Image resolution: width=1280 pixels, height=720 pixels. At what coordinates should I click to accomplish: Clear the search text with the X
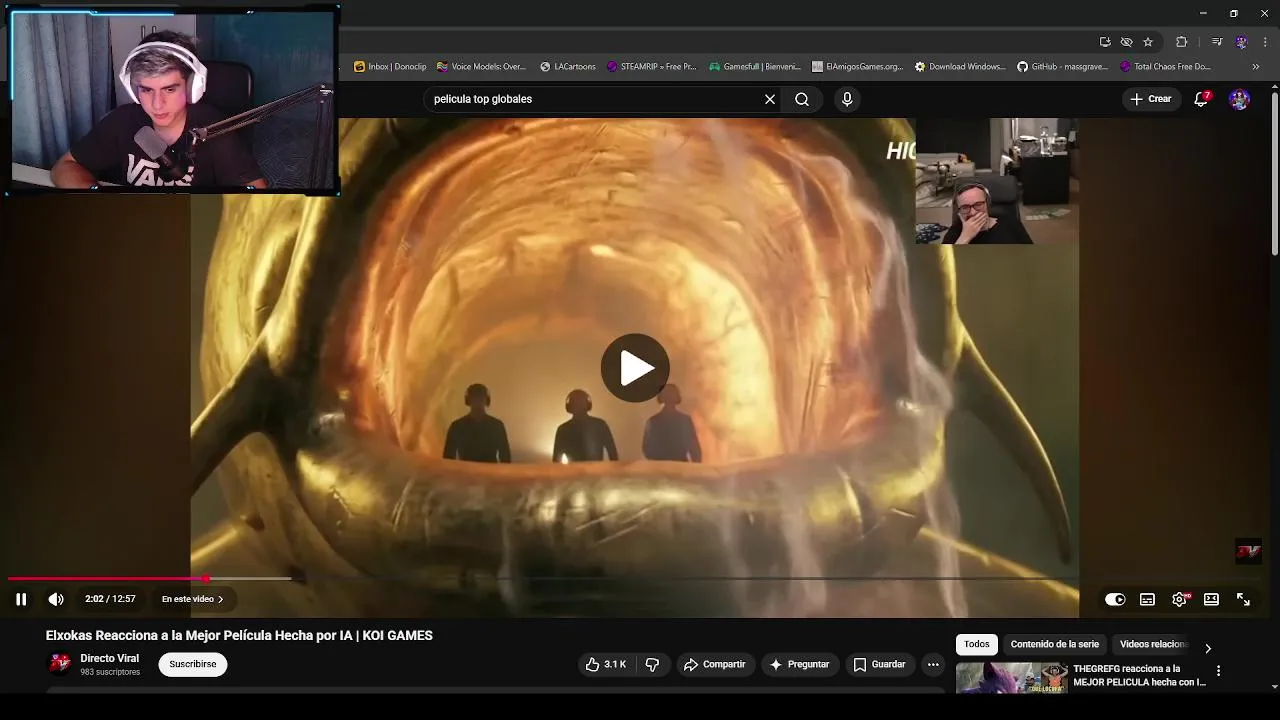tap(770, 99)
